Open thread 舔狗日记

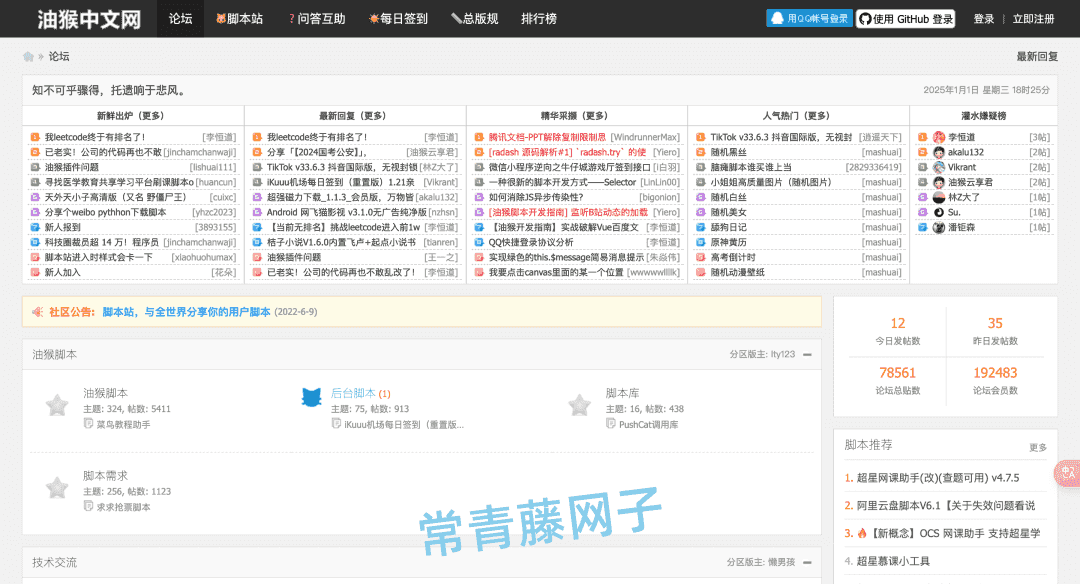tap(729, 227)
